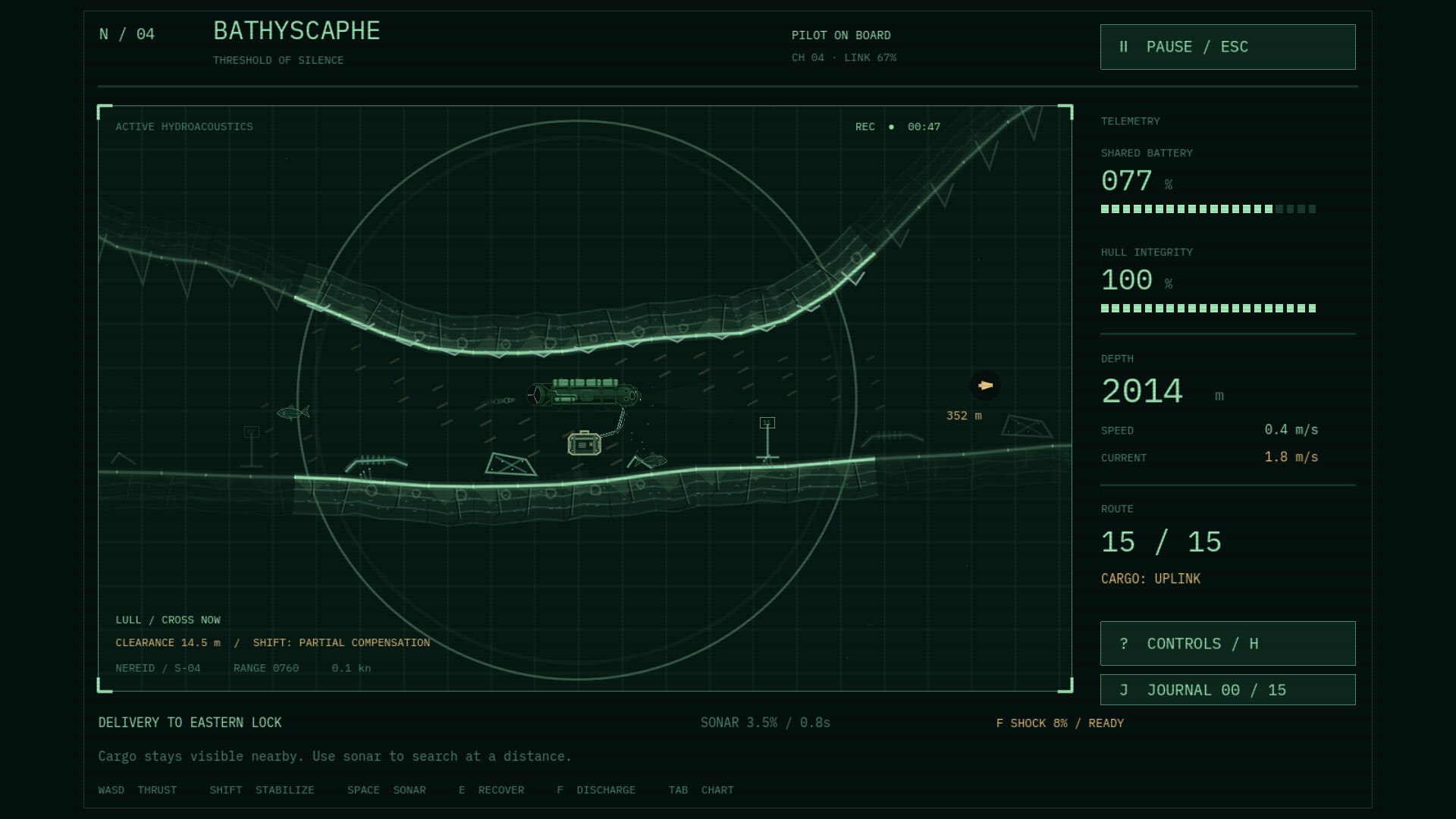Click the depth value '2014'

[x=1142, y=391]
